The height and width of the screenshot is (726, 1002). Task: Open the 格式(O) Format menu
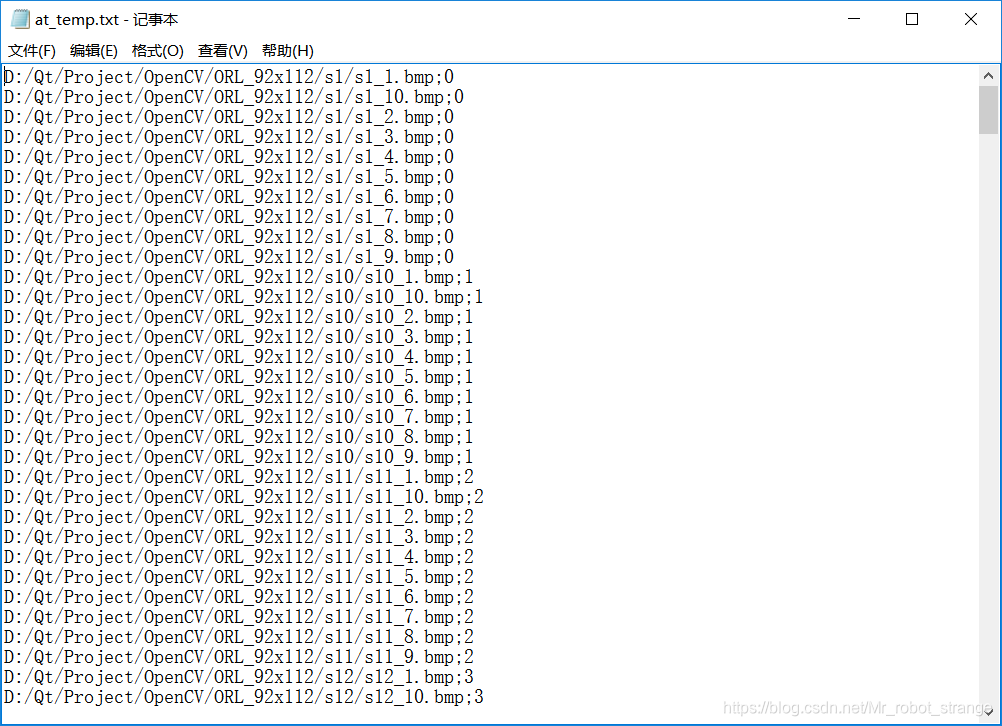pyautogui.click(x=157, y=50)
